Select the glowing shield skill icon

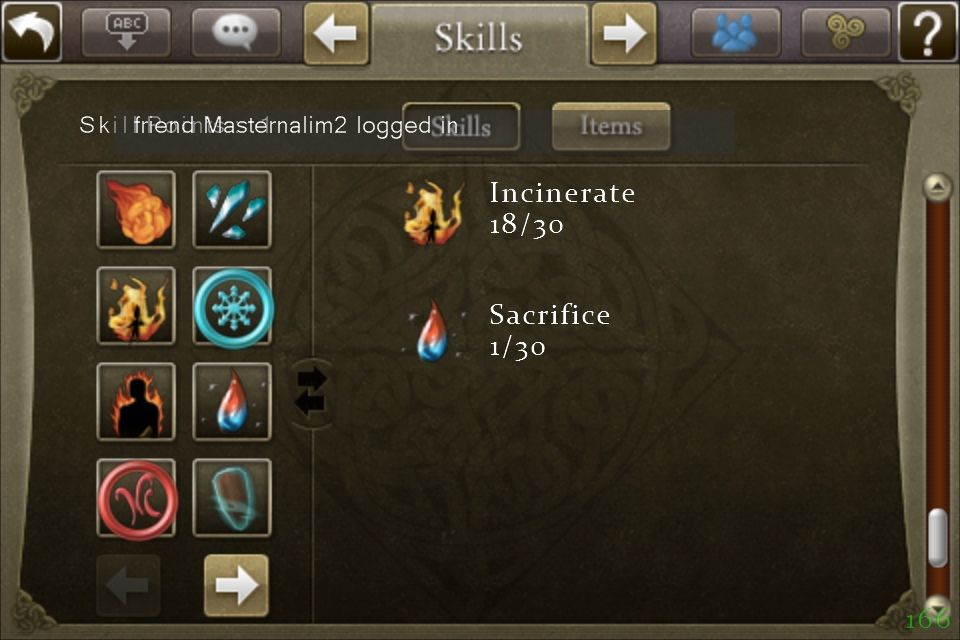tap(232, 498)
